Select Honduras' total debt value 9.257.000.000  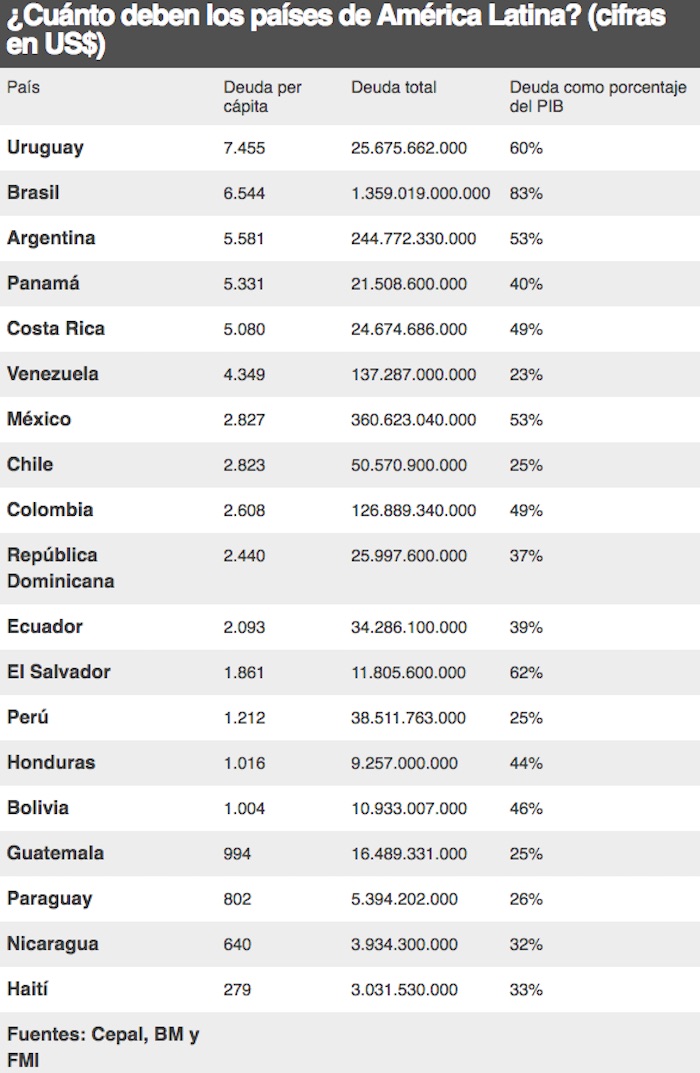pos(405,763)
